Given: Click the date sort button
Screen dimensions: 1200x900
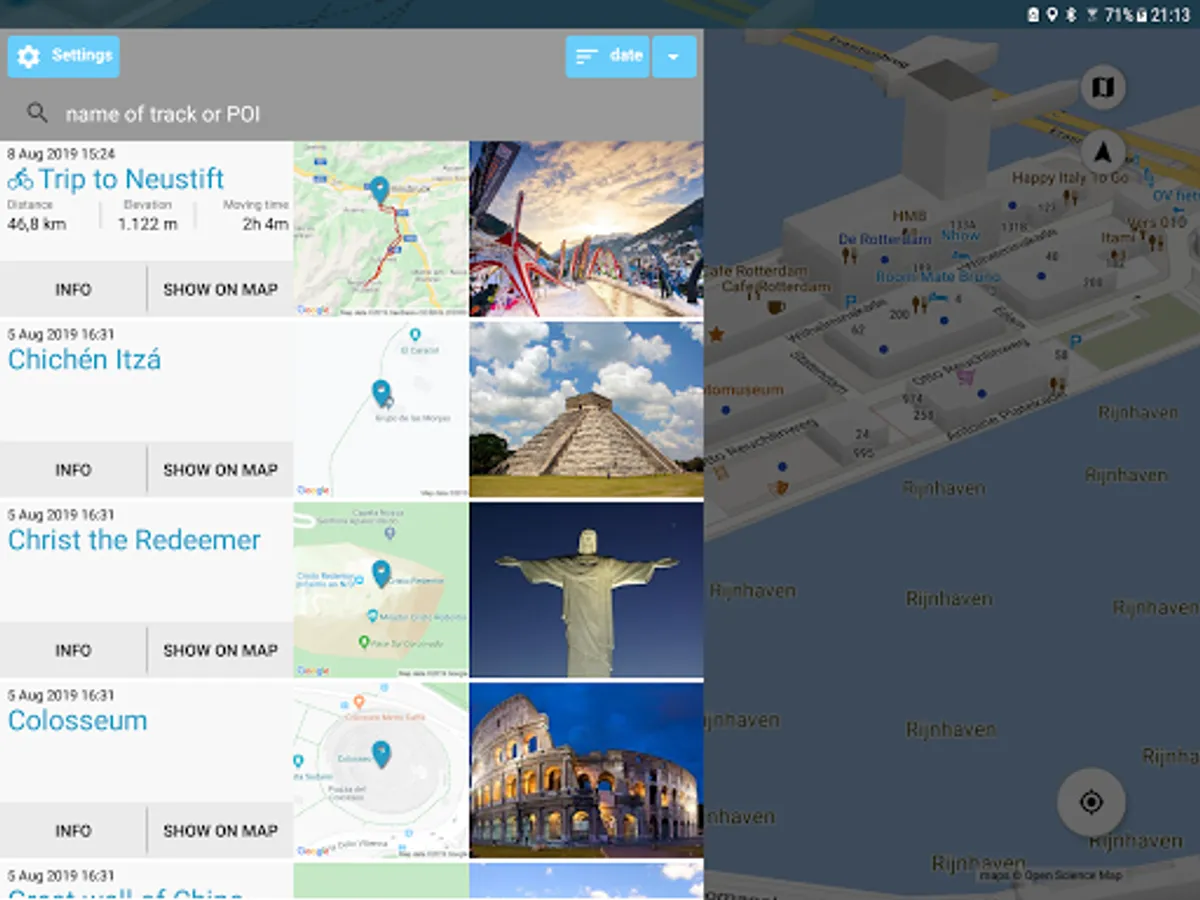Looking at the screenshot, I should tap(608, 57).
